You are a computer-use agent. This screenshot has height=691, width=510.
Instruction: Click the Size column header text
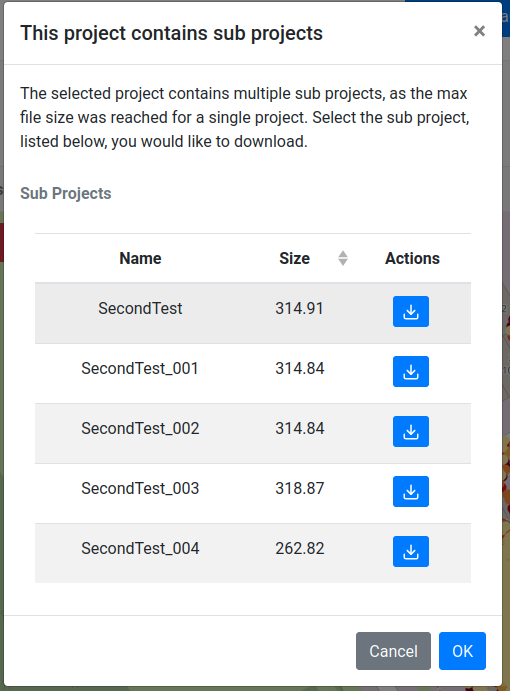(294, 258)
